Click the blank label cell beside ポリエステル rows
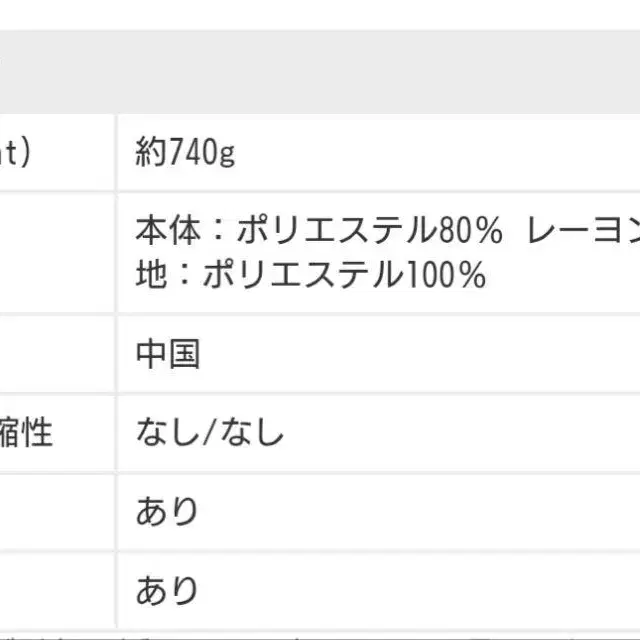Image resolution: width=640 pixels, height=640 pixels. (x=56, y=253)
